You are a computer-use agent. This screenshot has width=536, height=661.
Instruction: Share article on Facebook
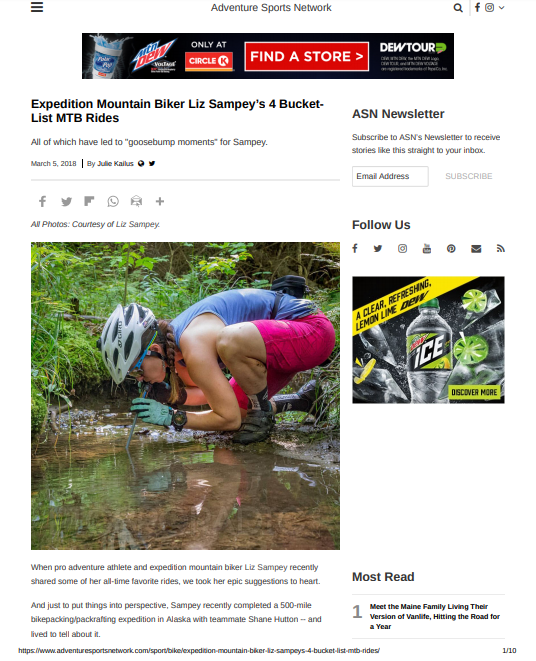(42, 201)
